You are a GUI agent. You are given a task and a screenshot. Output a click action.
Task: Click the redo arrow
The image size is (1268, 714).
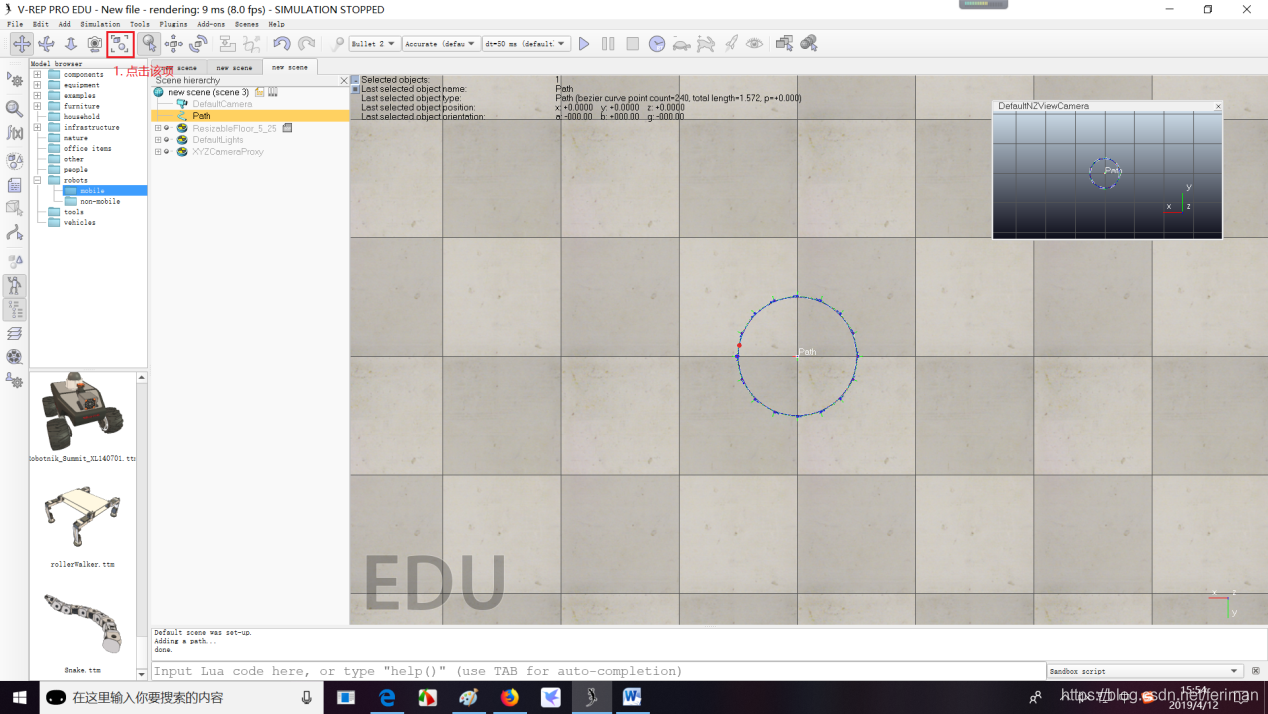(x=306, y=44)
